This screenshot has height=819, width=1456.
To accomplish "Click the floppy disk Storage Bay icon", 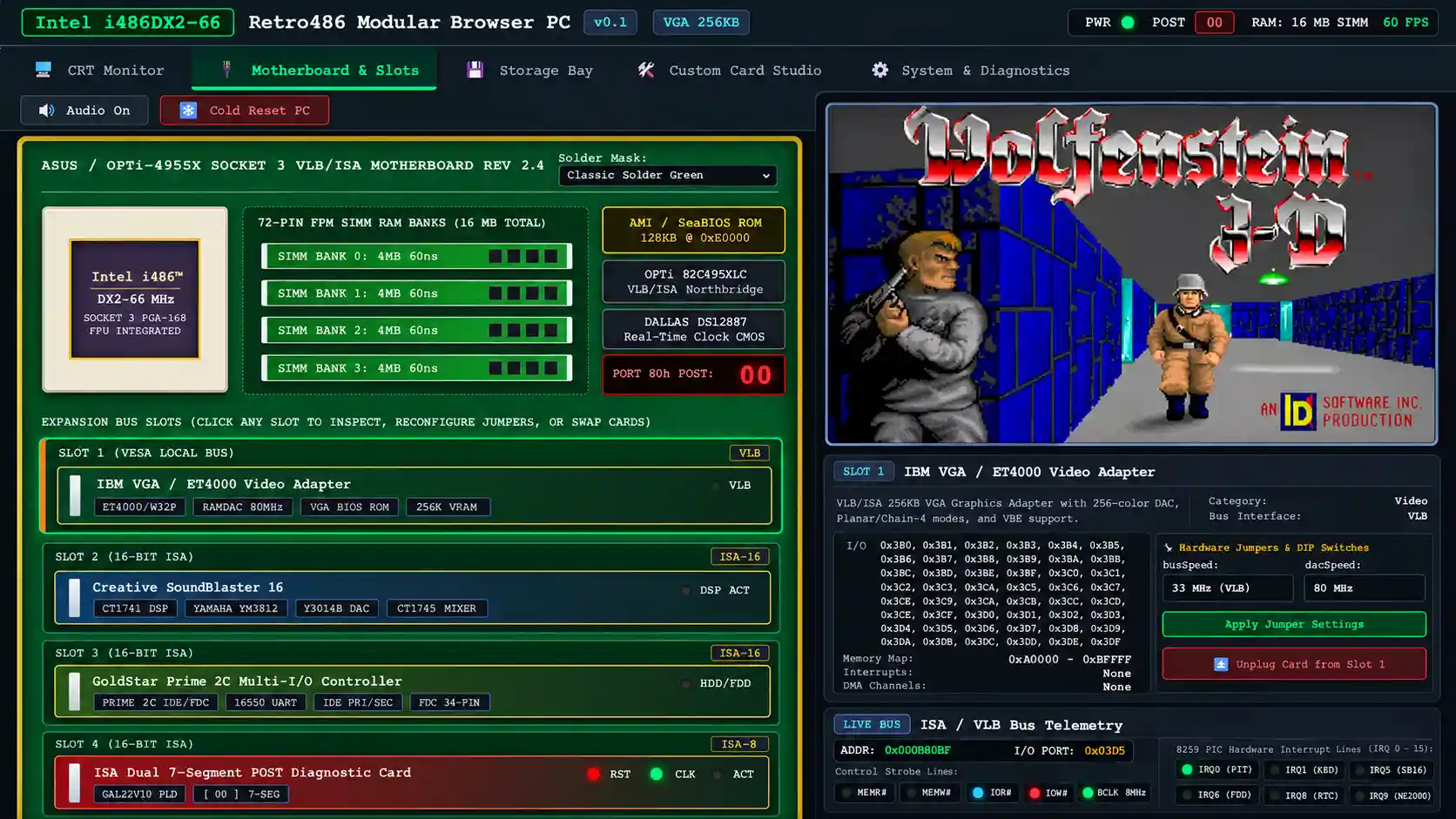I will 475,70.
